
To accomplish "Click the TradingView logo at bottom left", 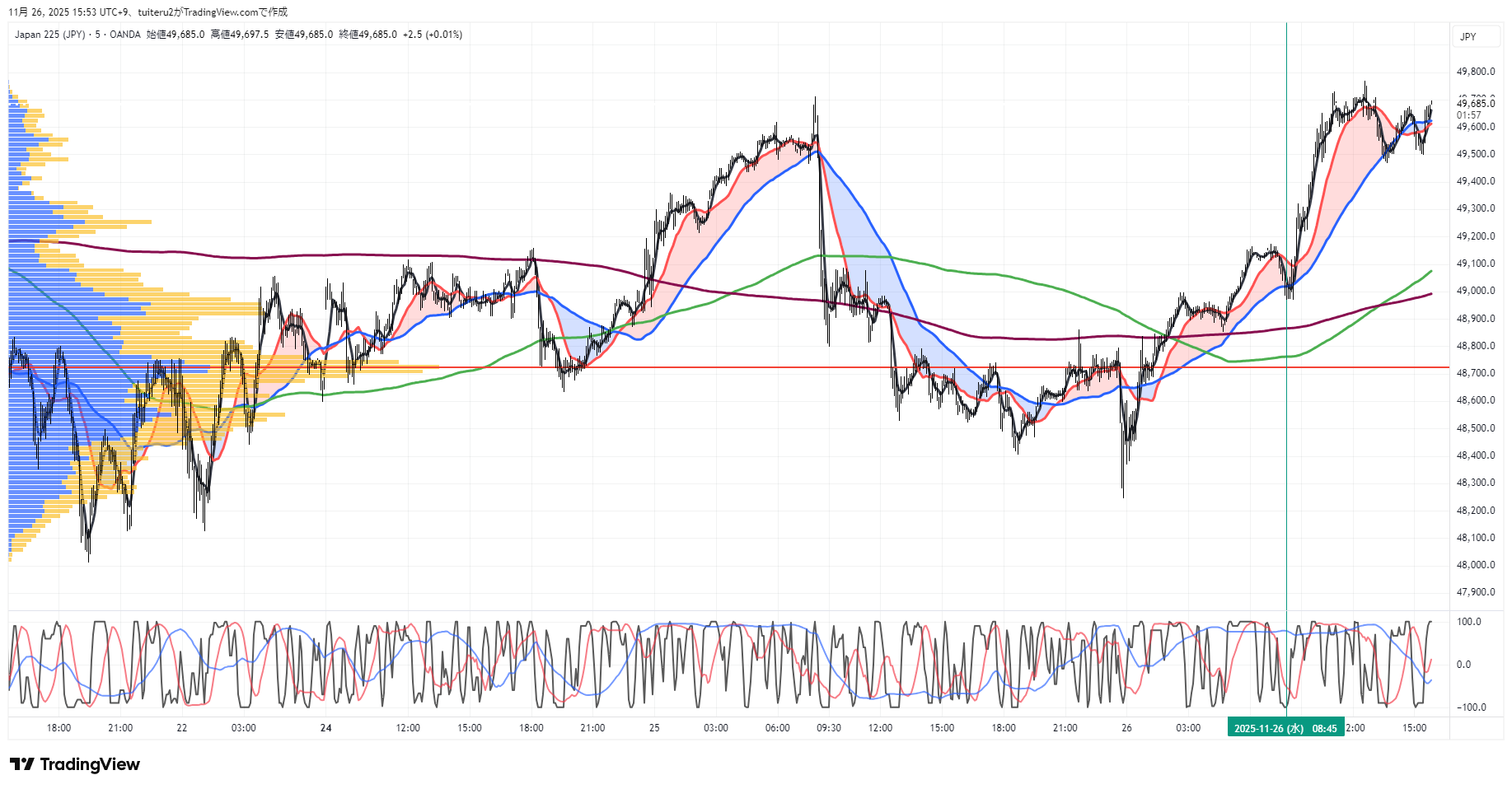I will coord(75,764).
